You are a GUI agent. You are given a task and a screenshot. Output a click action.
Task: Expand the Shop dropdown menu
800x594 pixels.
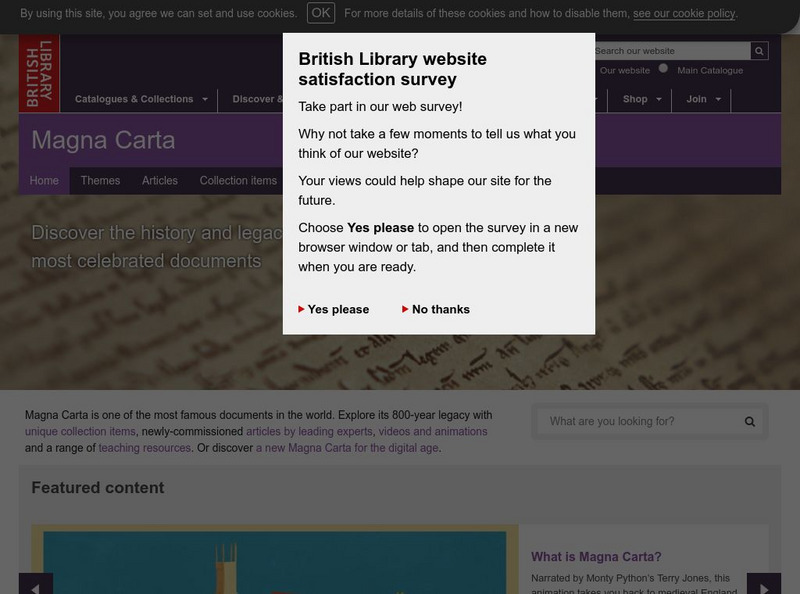pyautogui.click(x=642, y=99)
